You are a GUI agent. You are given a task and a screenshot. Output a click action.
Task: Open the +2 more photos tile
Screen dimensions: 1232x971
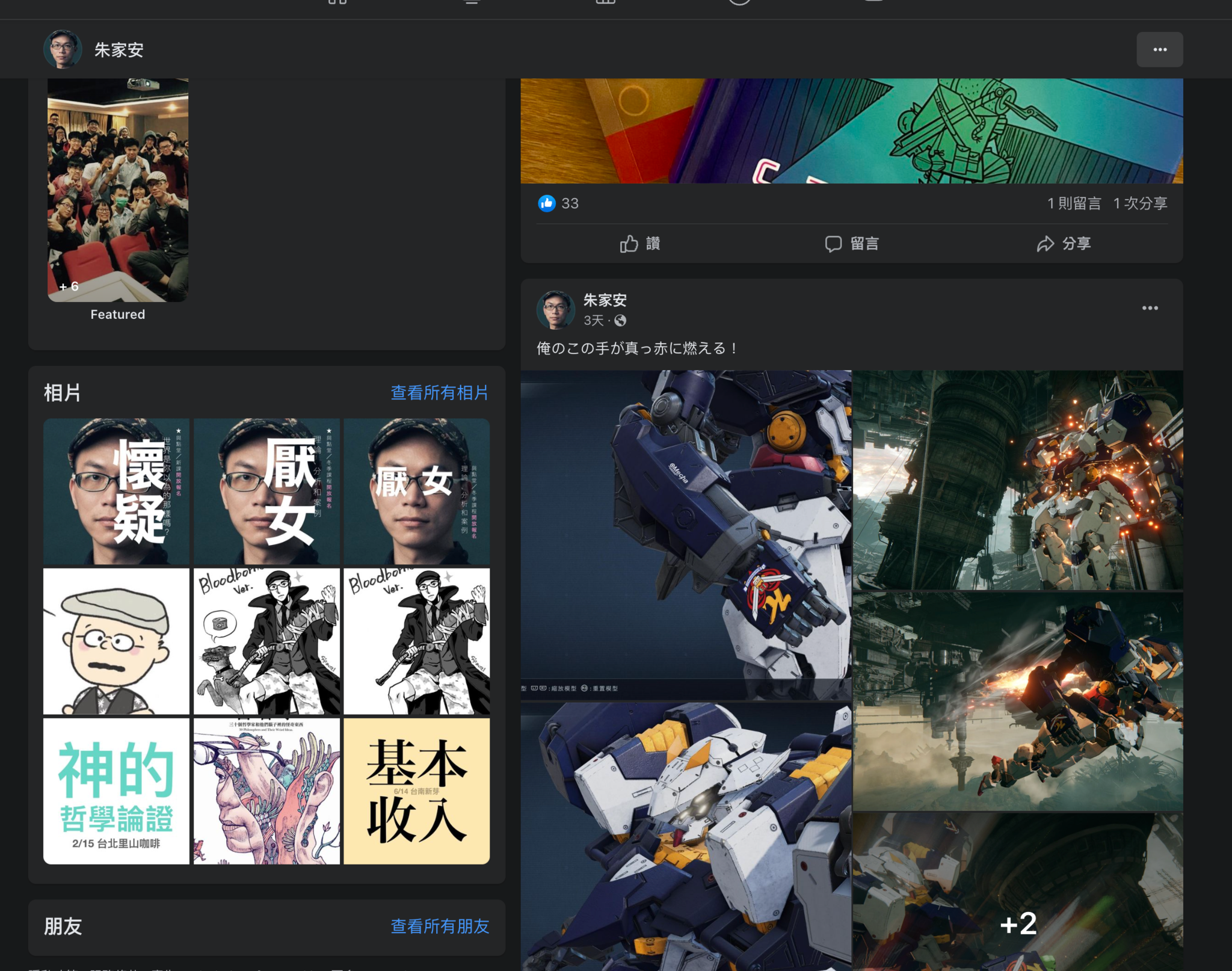tap(1018, 892)
